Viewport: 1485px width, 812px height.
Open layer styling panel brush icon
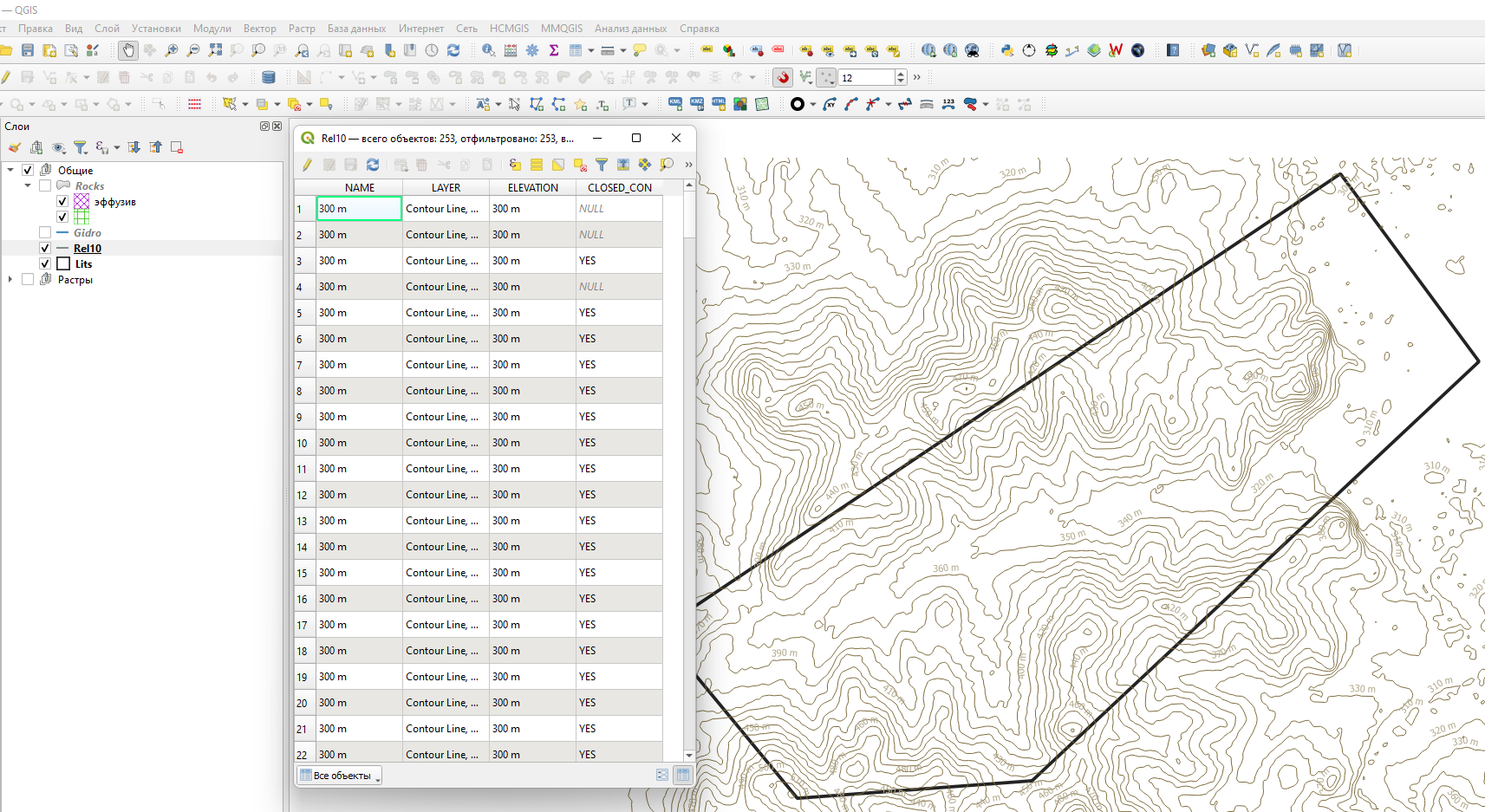14,147
